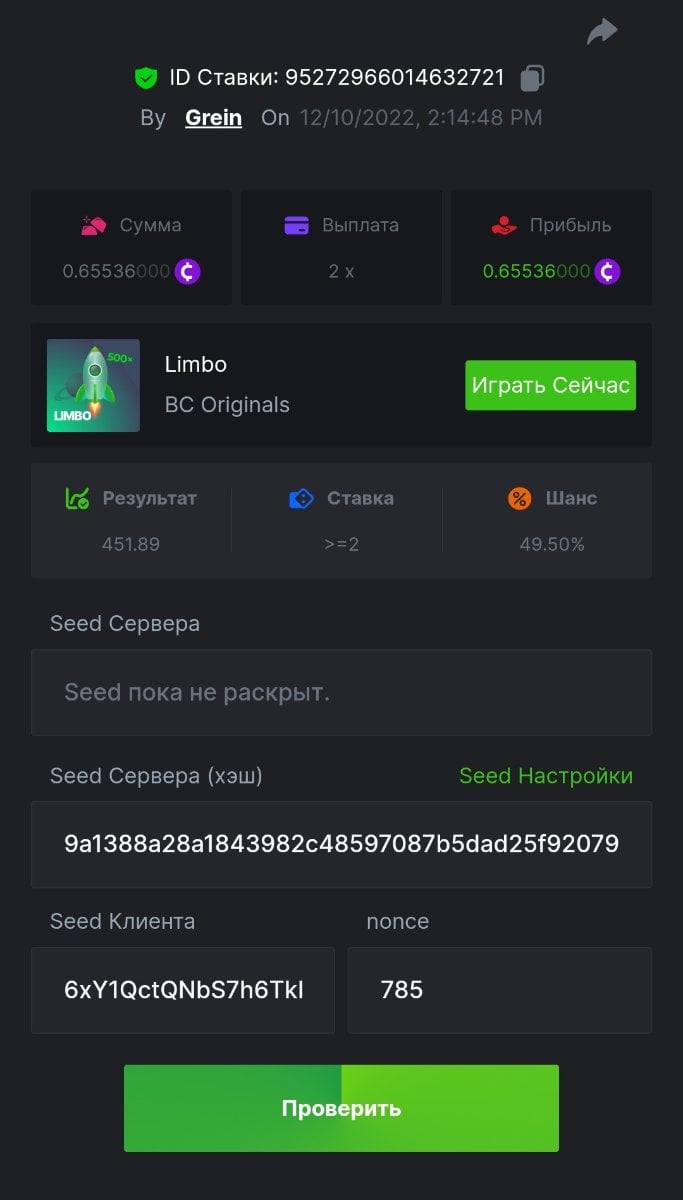The image size is (683, 1200).
Task: Open the Grein user profile link
Action: [x=213, y=118]
